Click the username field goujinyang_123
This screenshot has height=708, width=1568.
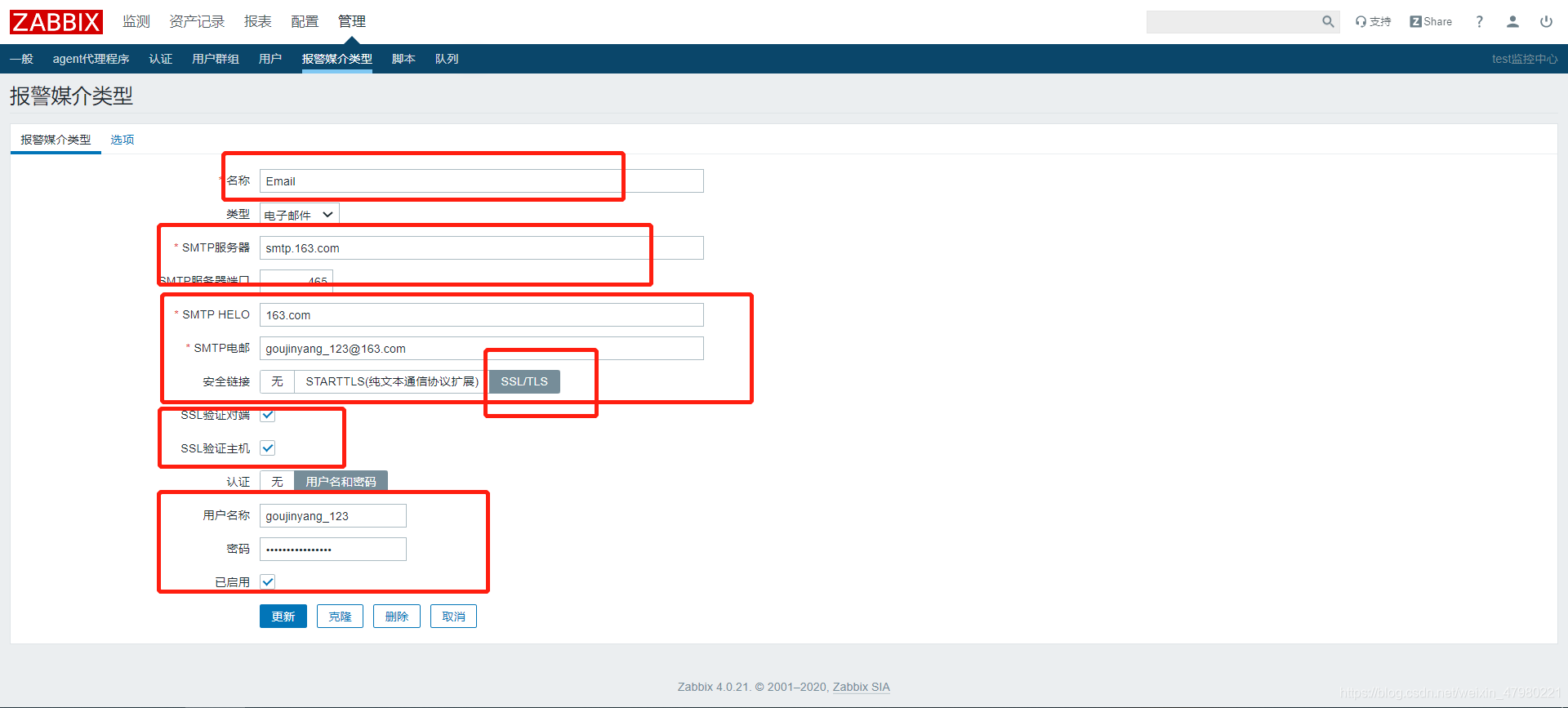point(333,516)
